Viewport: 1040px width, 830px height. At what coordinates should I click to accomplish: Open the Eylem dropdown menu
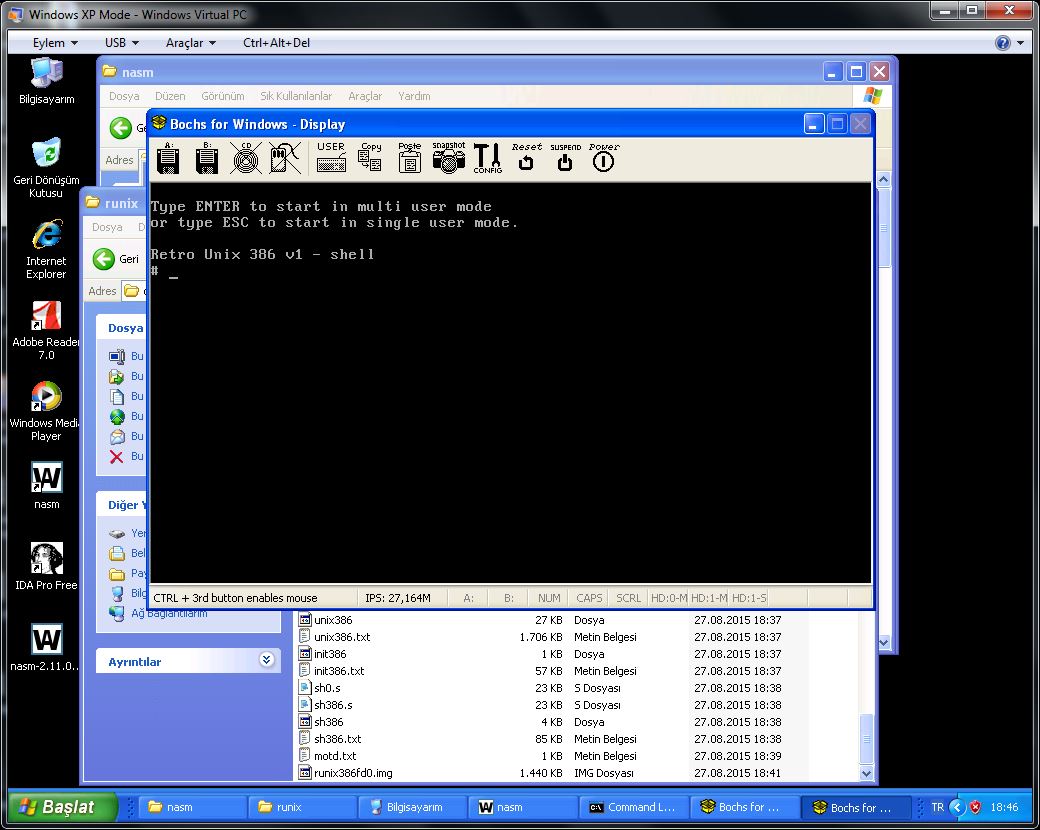click(55, 43)
